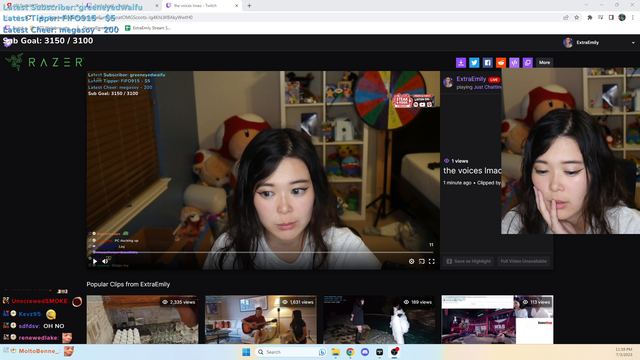Open Discord from the taskbar
The image size is (640, 360).
click(x=365, y=352)
